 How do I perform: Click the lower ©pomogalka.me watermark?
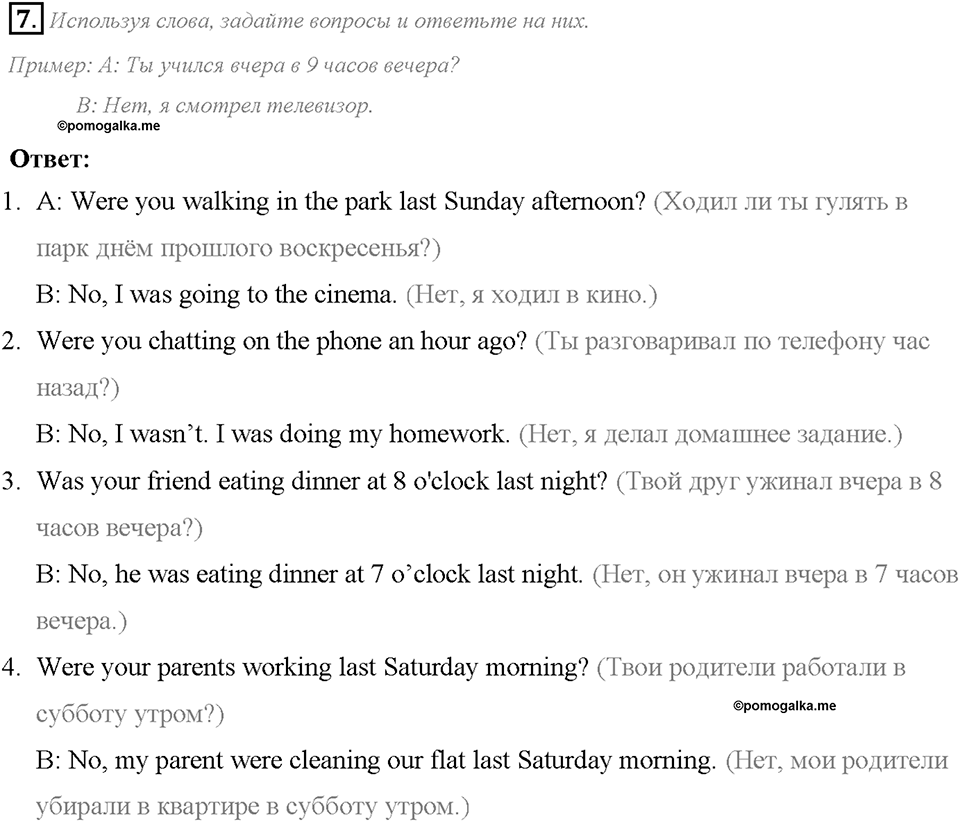coord(784,706)
